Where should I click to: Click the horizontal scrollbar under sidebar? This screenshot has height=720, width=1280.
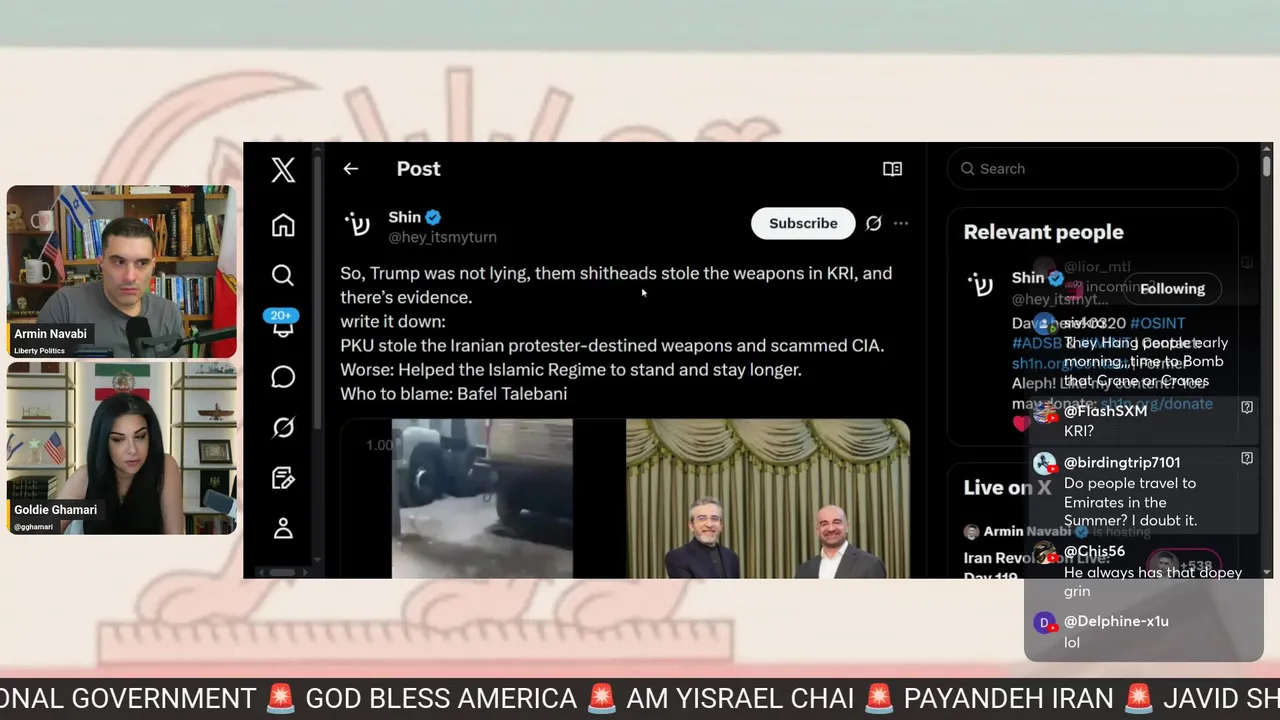(283, 572)
